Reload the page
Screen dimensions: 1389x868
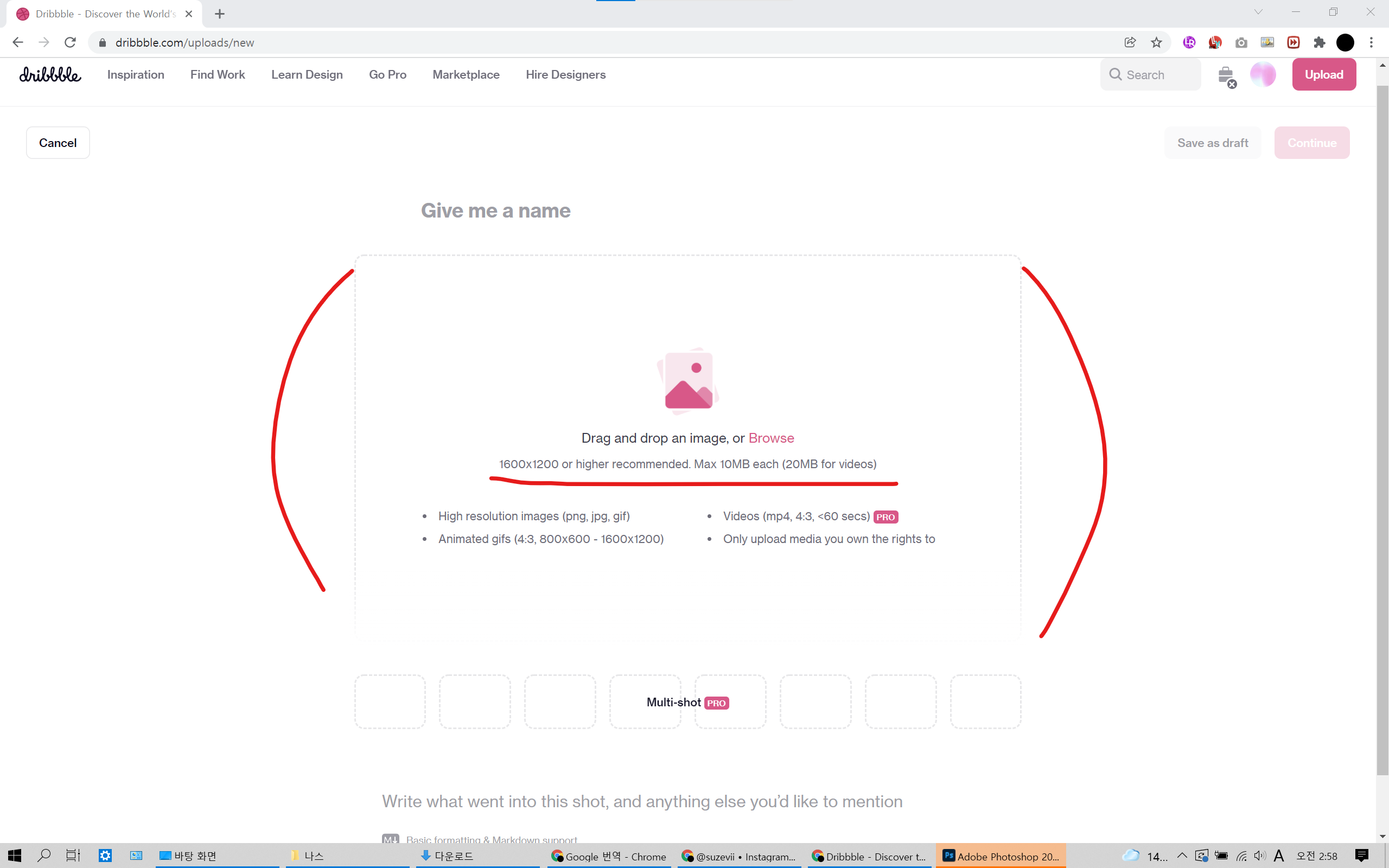pyautogui.click(x=70, y=42)
